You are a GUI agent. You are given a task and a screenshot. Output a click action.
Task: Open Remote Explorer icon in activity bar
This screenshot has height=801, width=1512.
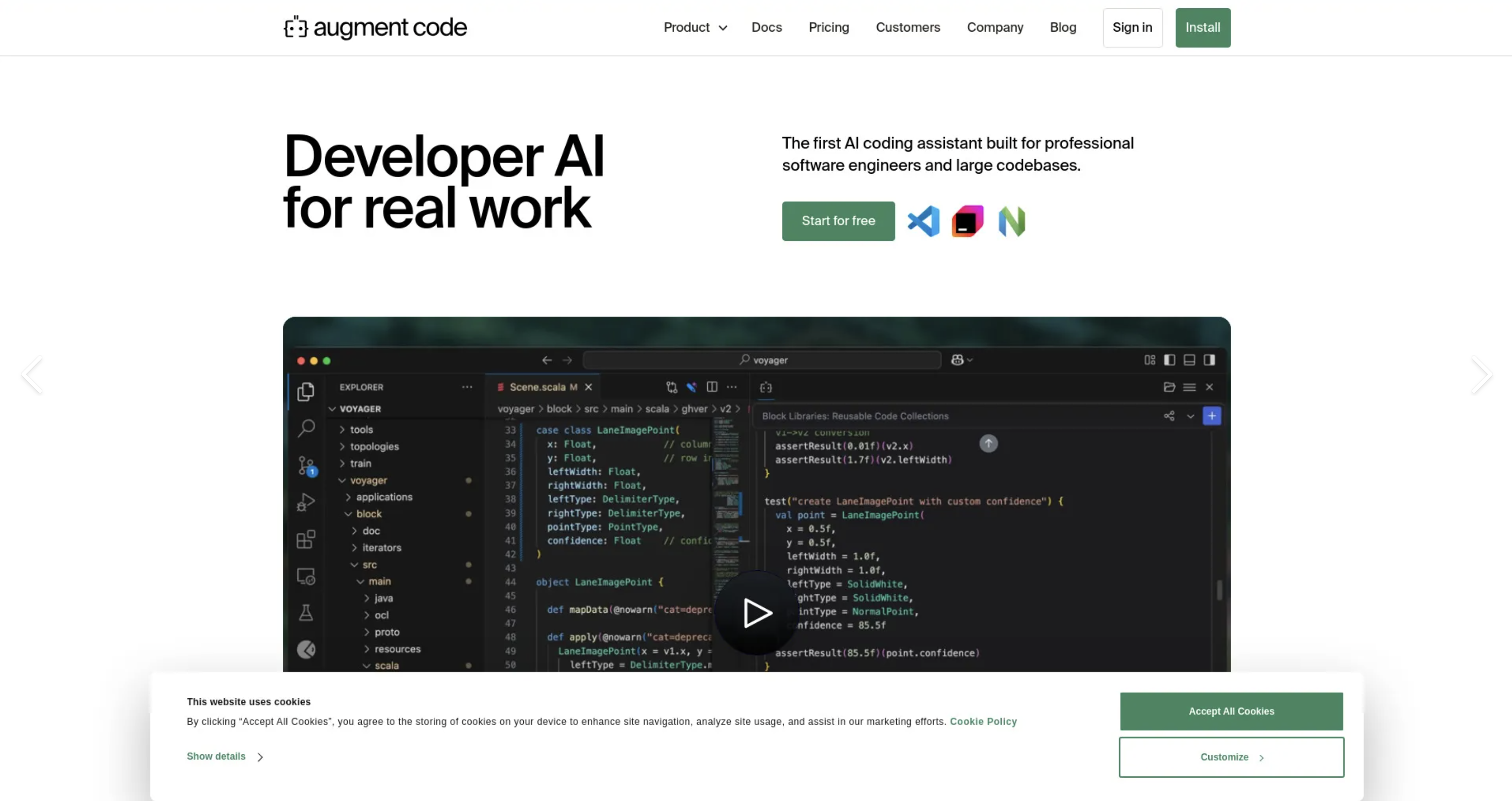(x=306, y=576)
